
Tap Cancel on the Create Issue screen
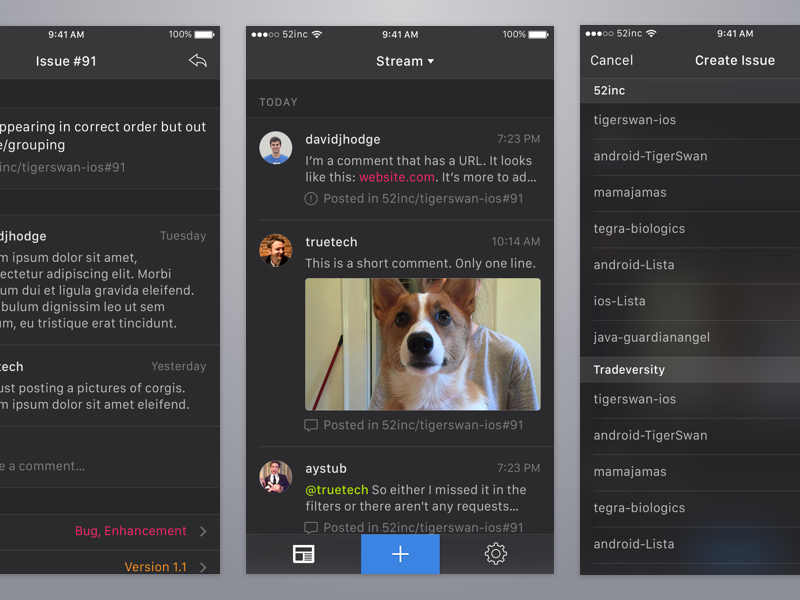tap(611, 60)
